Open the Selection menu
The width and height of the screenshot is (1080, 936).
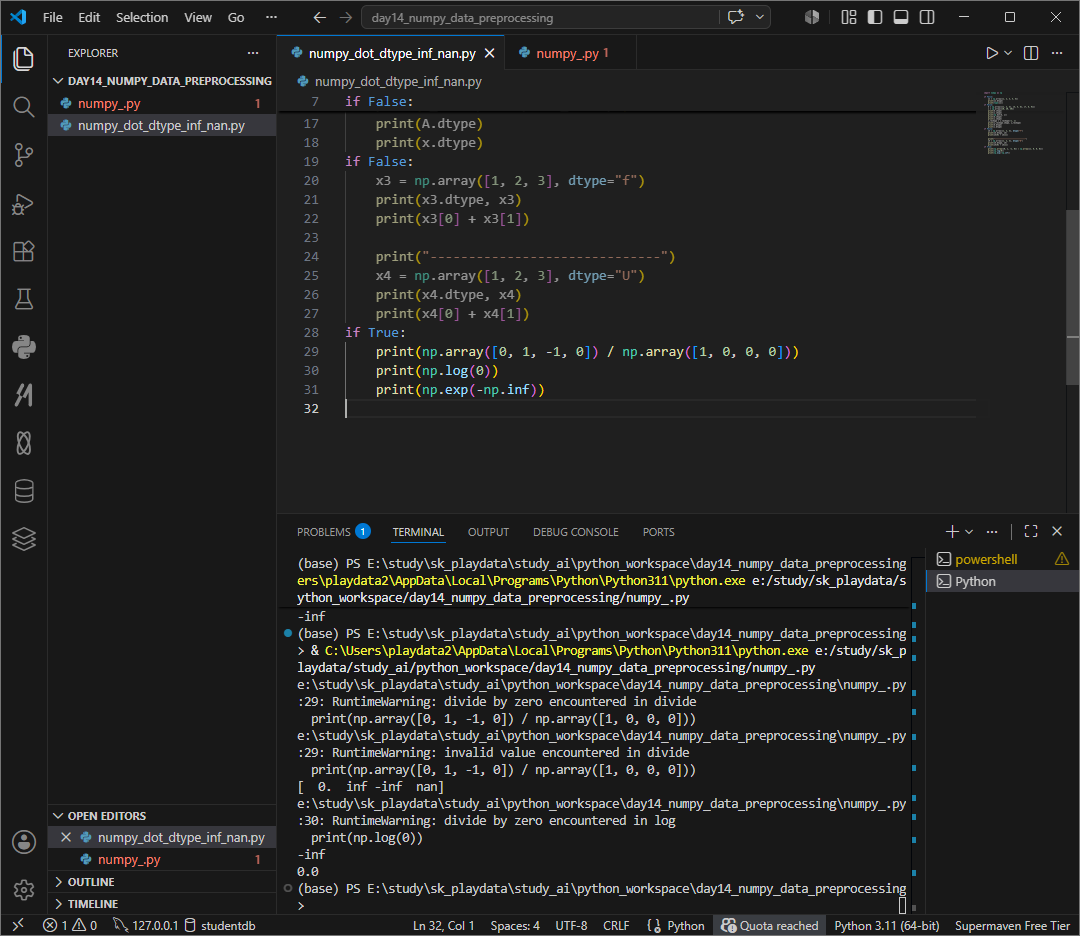coord(142,17)
